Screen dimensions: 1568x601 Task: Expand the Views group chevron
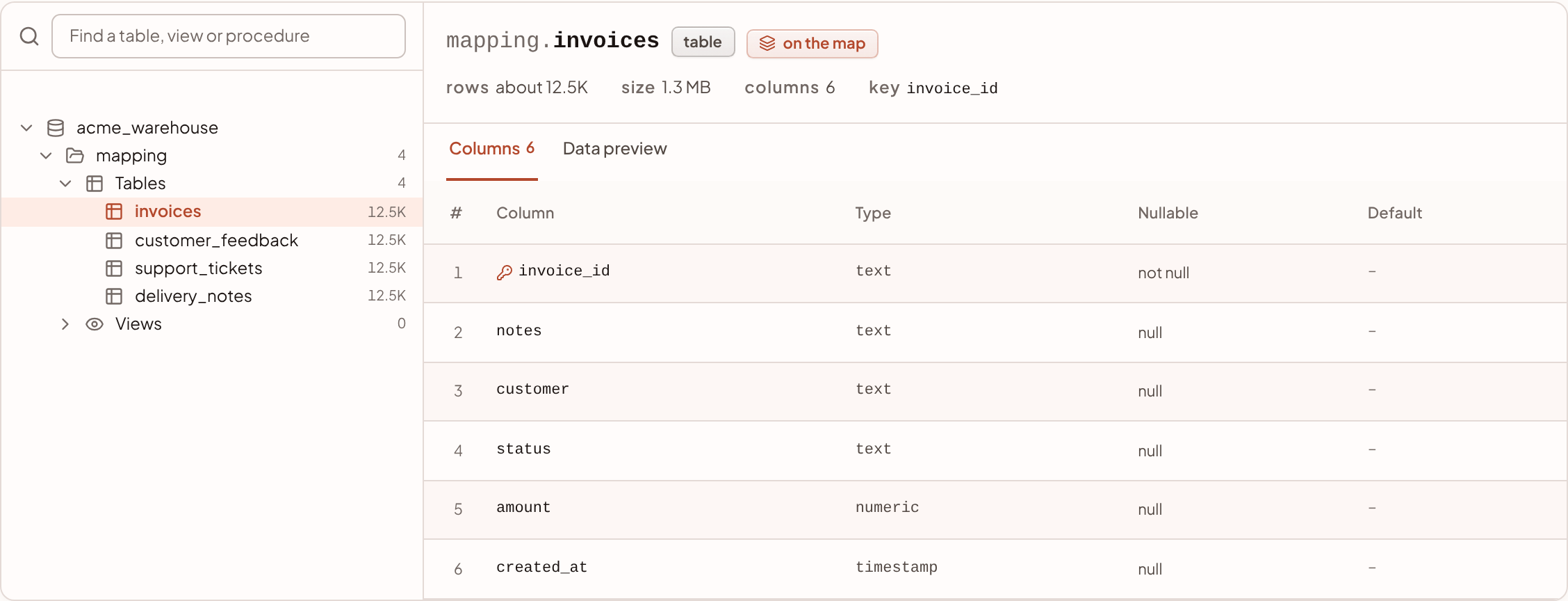(x=65, y=324)
